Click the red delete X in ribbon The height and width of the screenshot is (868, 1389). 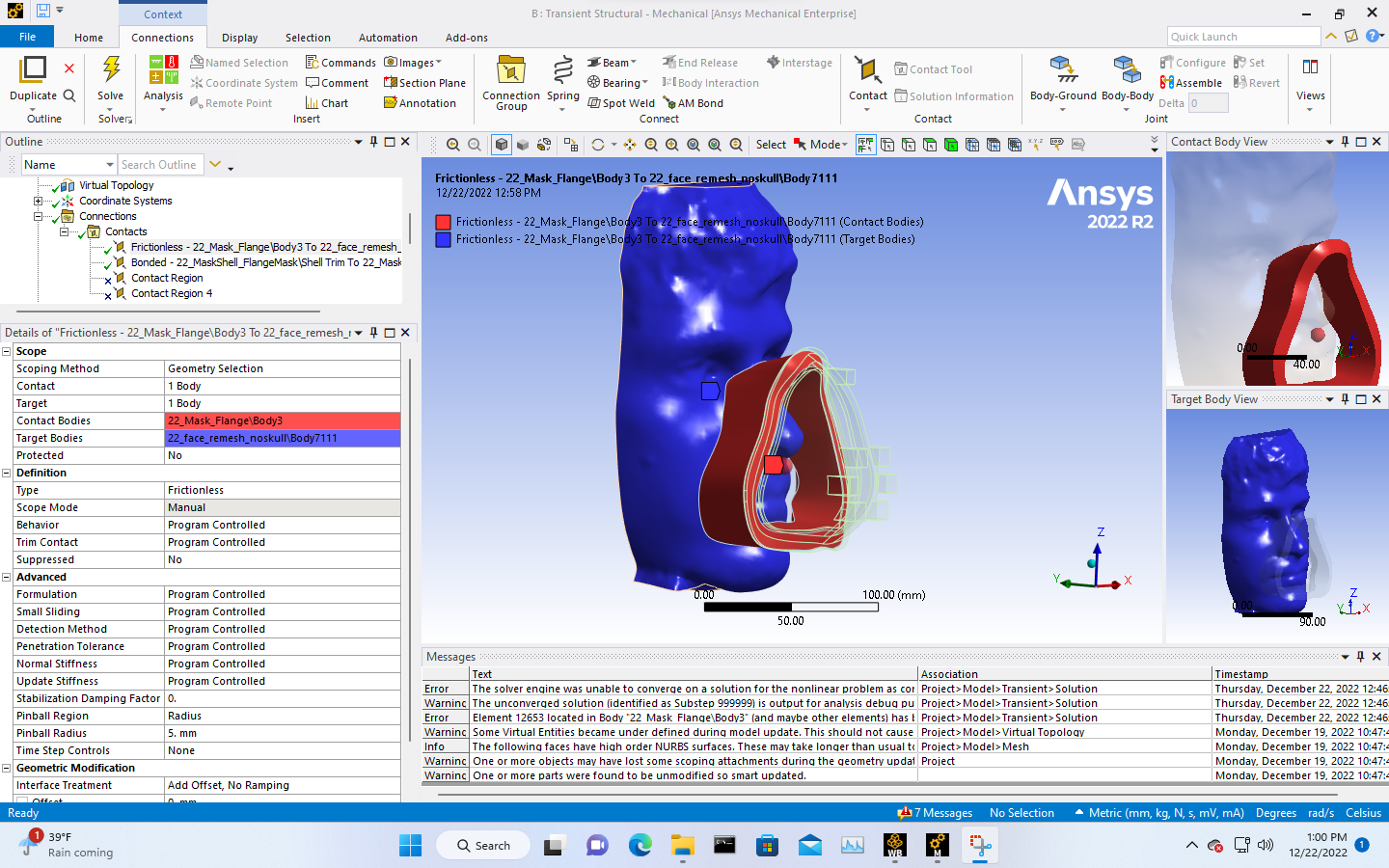(69, 68)
